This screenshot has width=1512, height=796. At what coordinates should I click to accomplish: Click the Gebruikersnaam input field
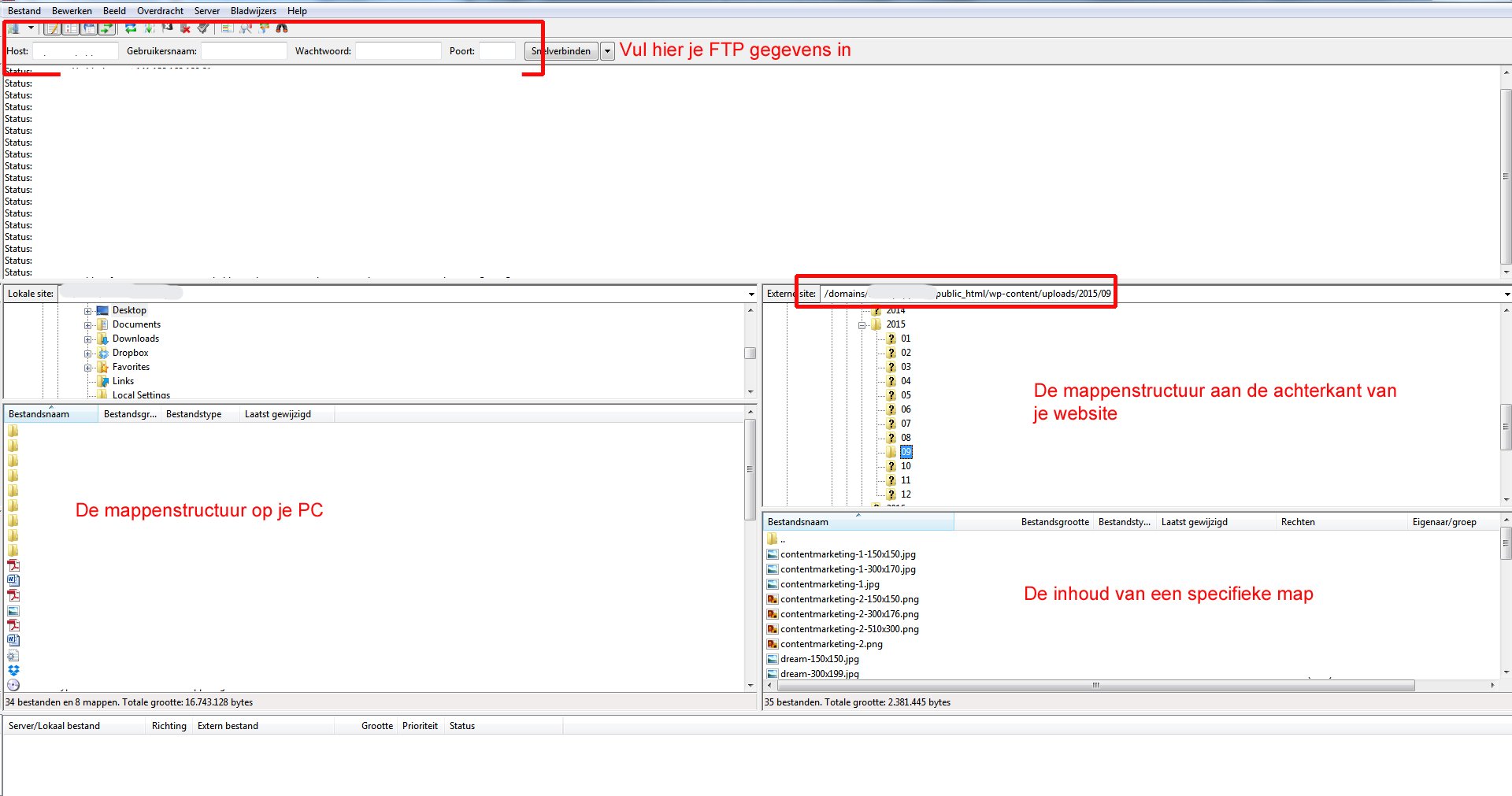244,51
